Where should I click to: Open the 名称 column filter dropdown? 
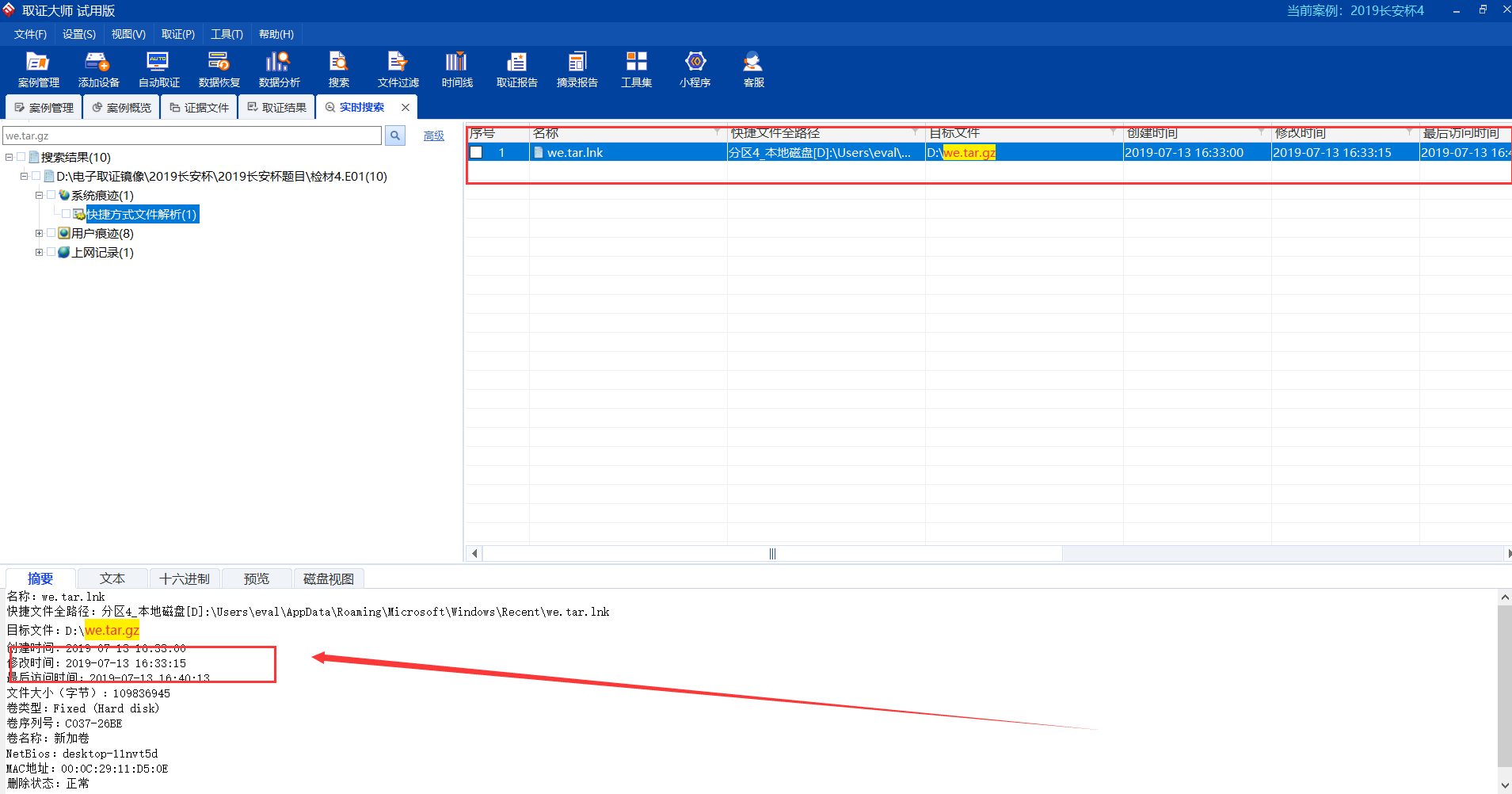[717, 132]
